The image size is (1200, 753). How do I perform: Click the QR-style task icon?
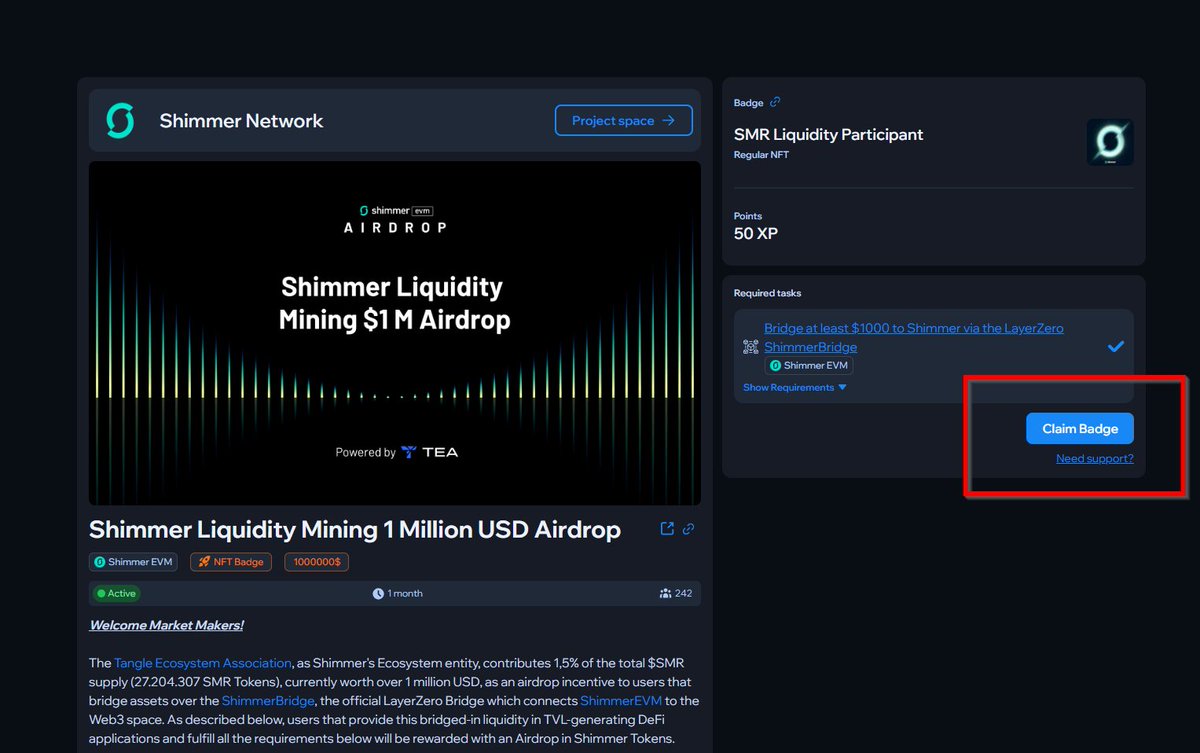coord(751,347)
